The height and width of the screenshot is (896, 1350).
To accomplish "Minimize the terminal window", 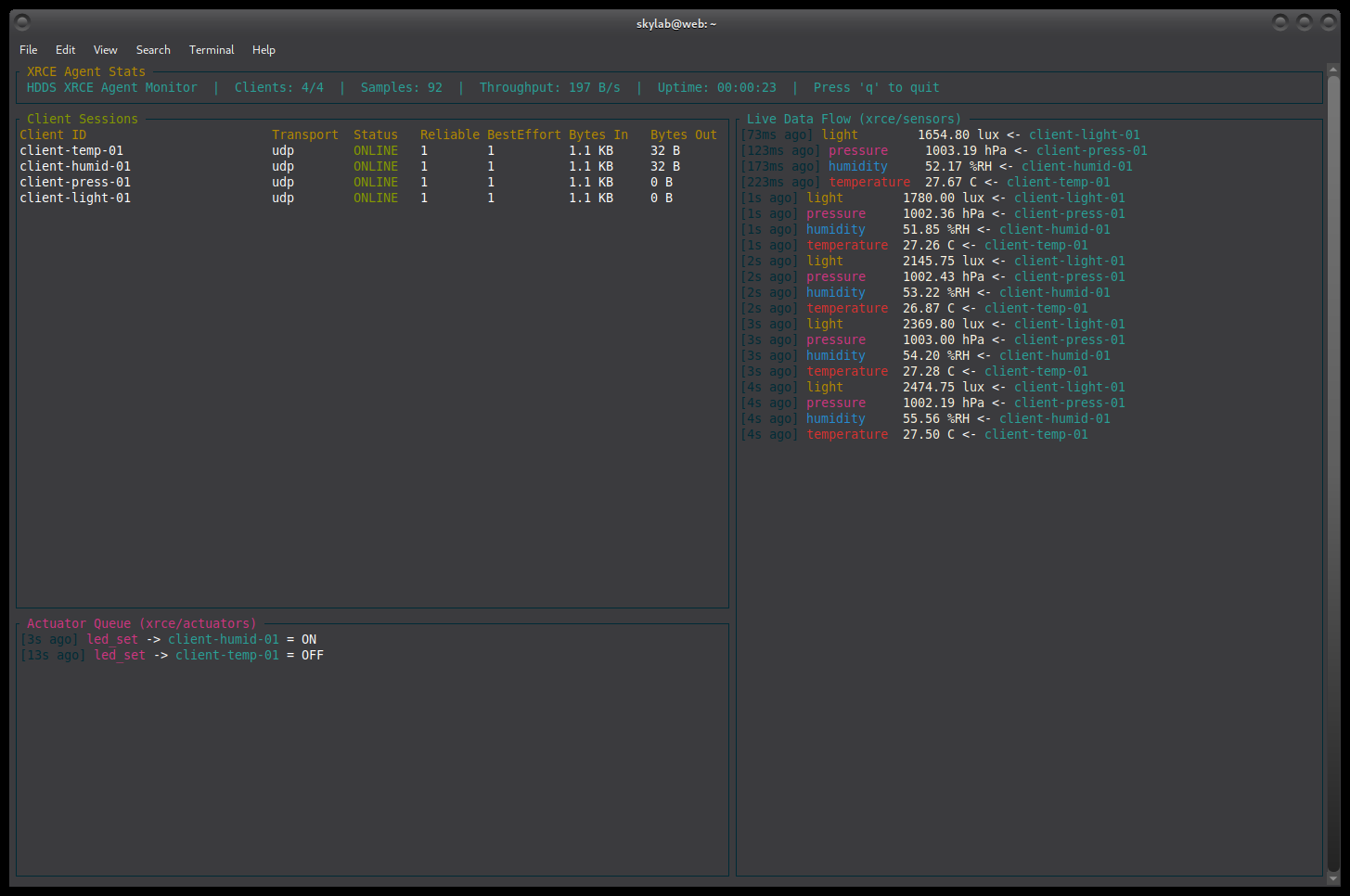I will click(1280, 22).
